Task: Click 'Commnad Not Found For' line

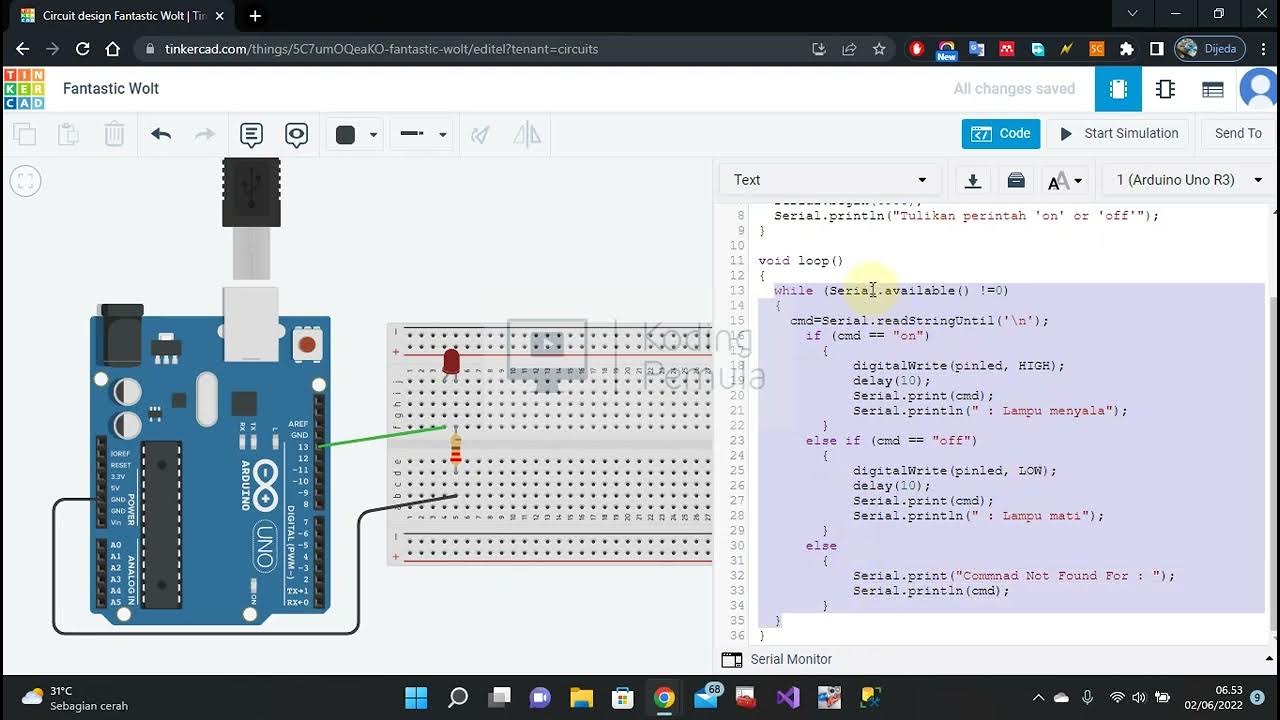Action: click(x=1014, y=575)
